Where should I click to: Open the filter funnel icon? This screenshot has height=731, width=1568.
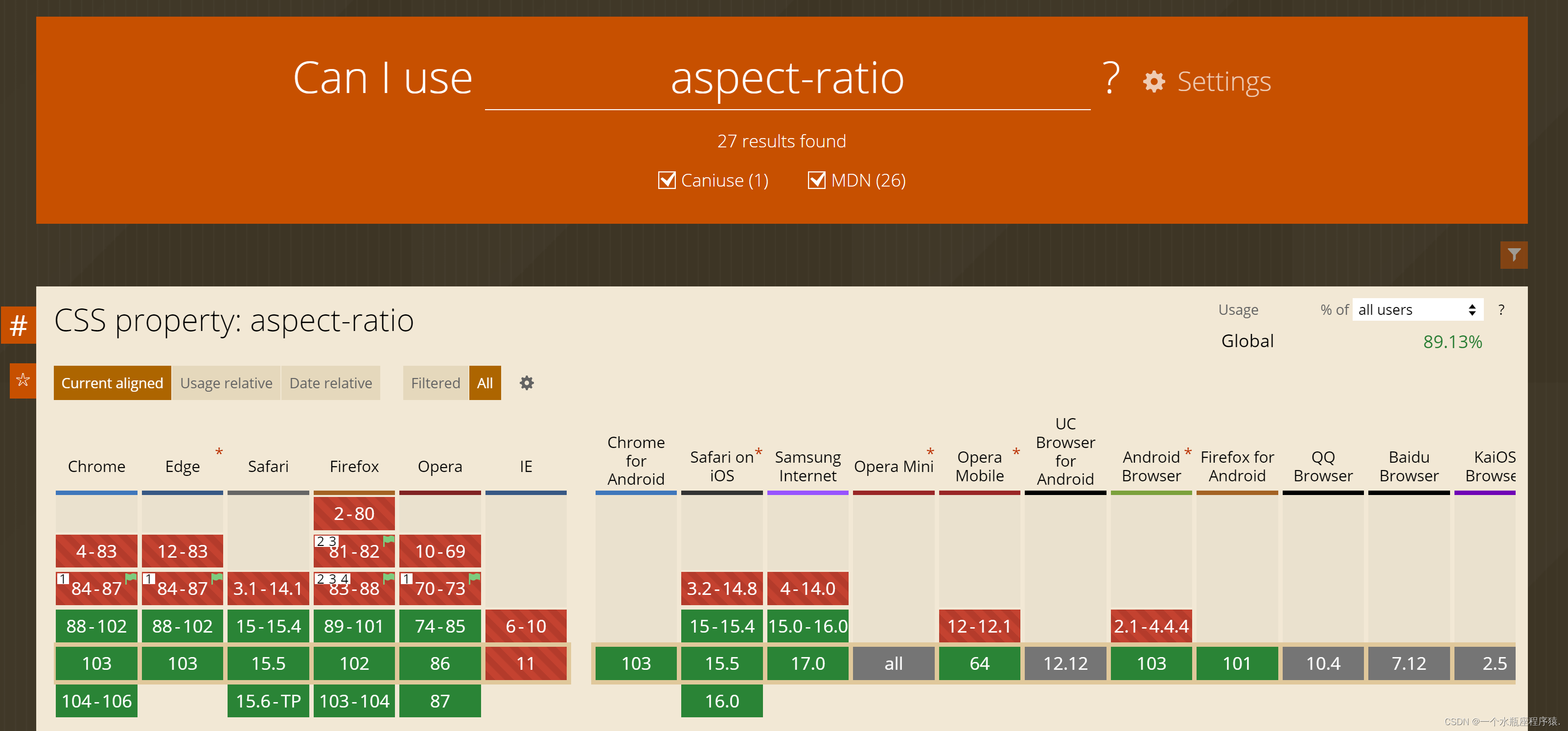tap(1513, 255)
